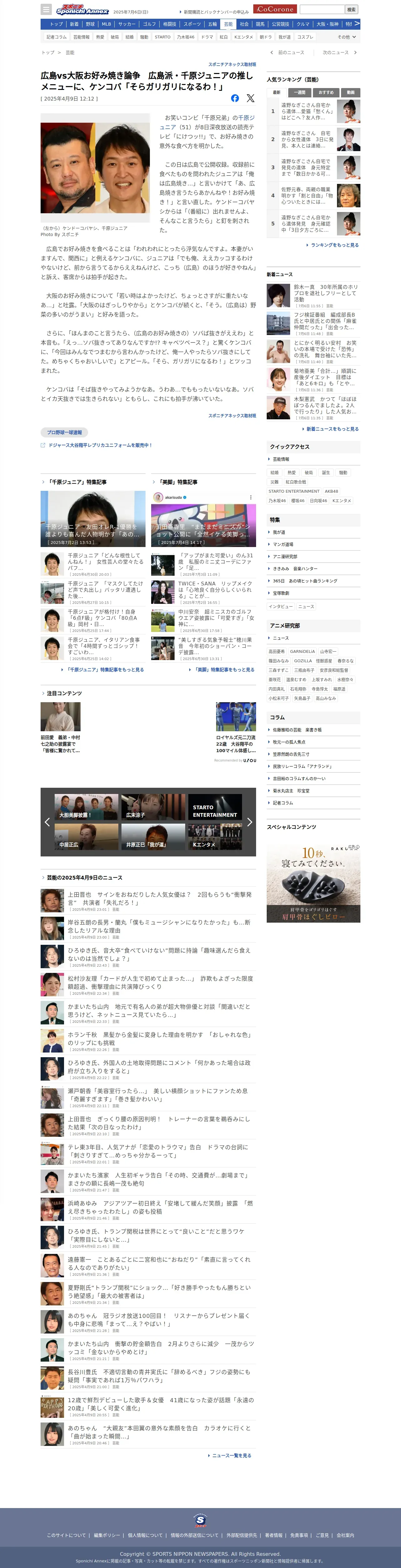This screenshot has height=1568, width=401.
Task: Open rank 1 遠野なぎこ article thumbnail
Action: click(349, 111)
